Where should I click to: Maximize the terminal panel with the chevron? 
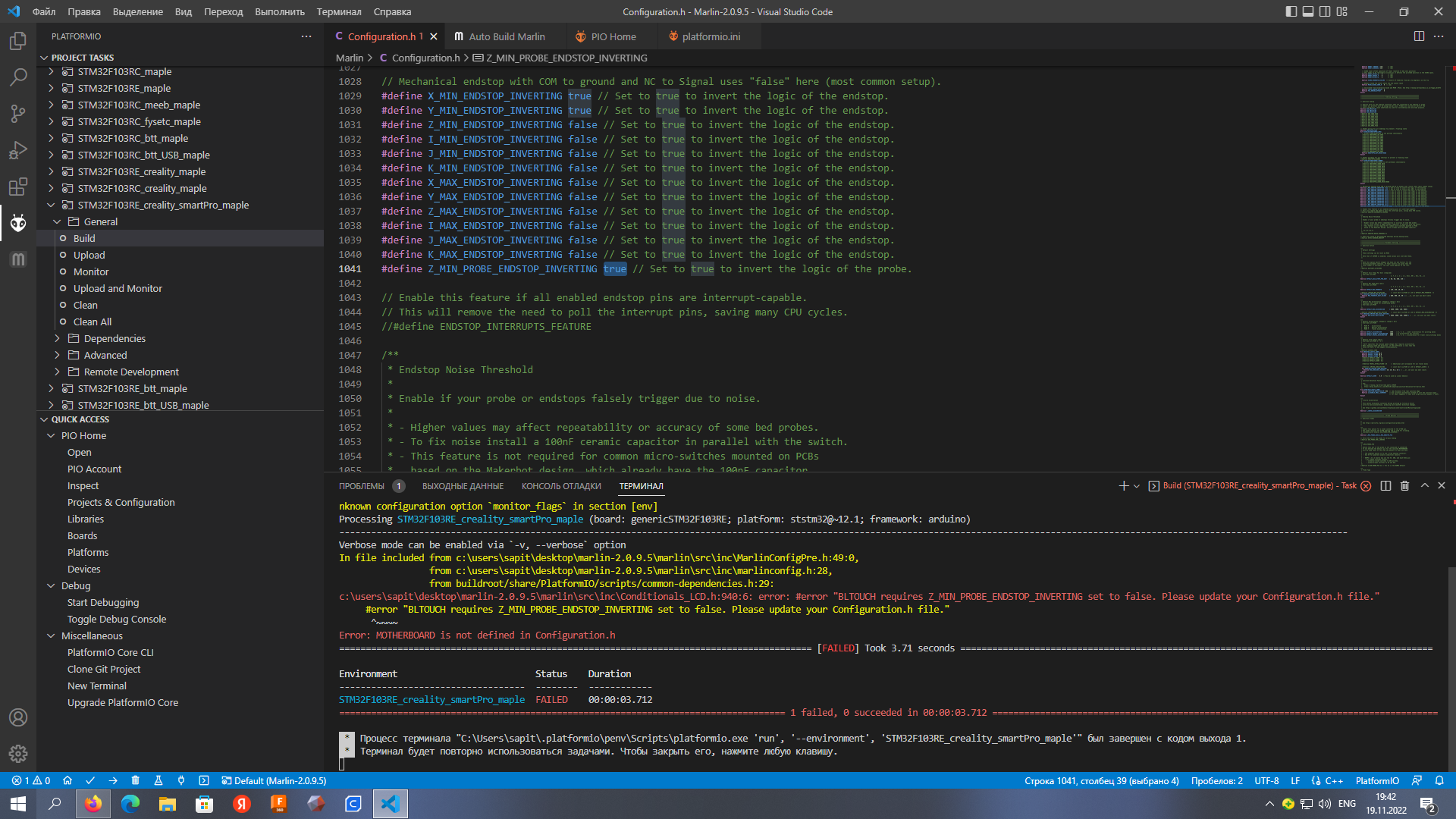[1424, 485]
